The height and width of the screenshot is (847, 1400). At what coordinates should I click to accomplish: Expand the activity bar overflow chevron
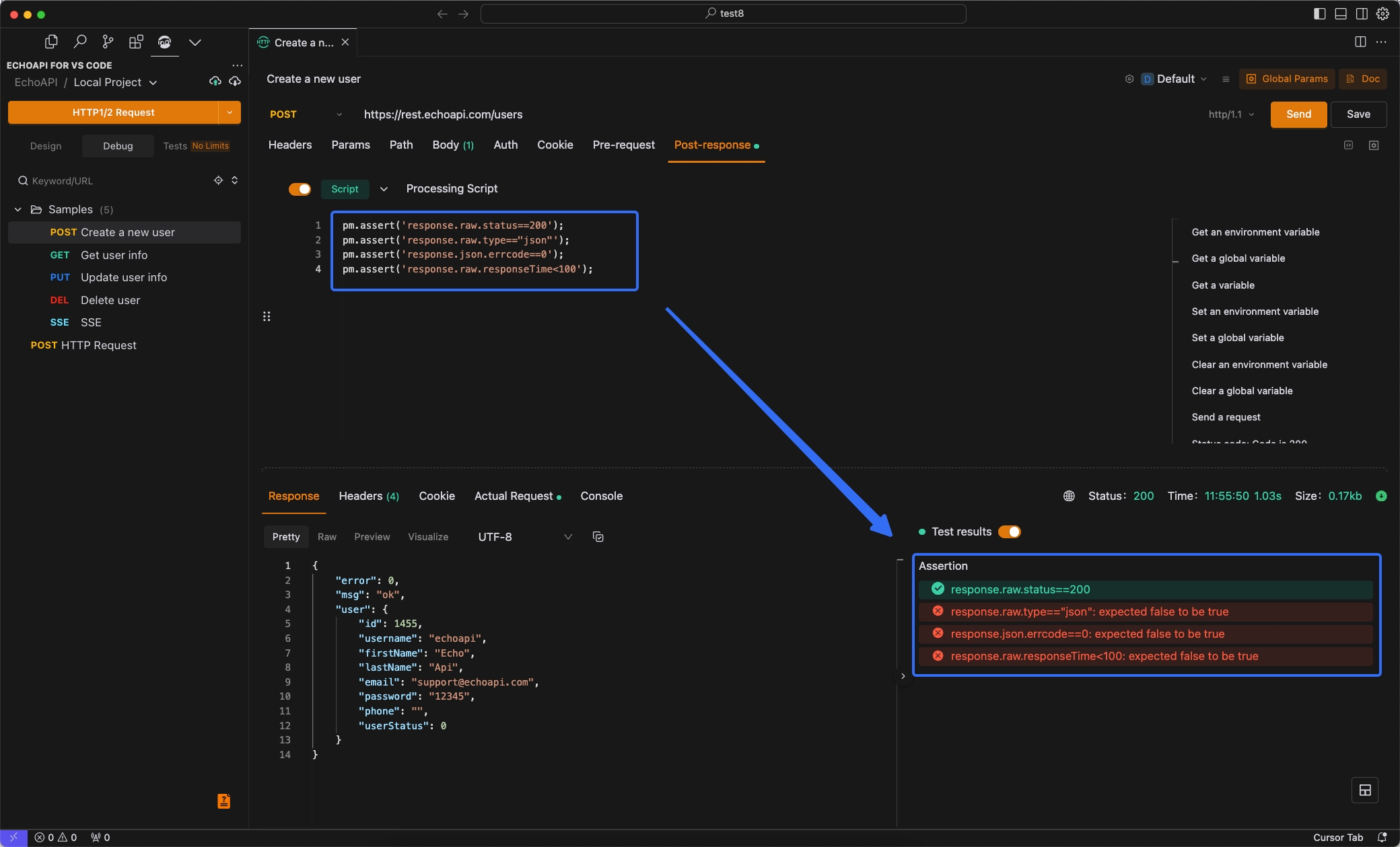[195, 42]
